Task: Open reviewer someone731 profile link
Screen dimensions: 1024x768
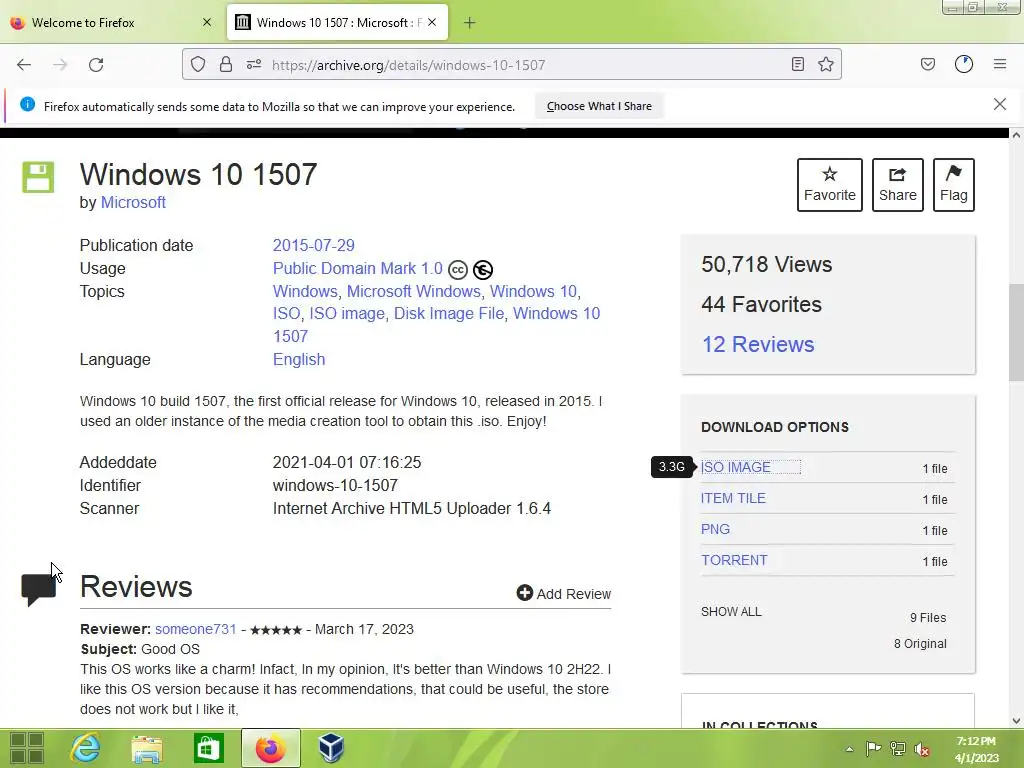Action: point(195,629)
